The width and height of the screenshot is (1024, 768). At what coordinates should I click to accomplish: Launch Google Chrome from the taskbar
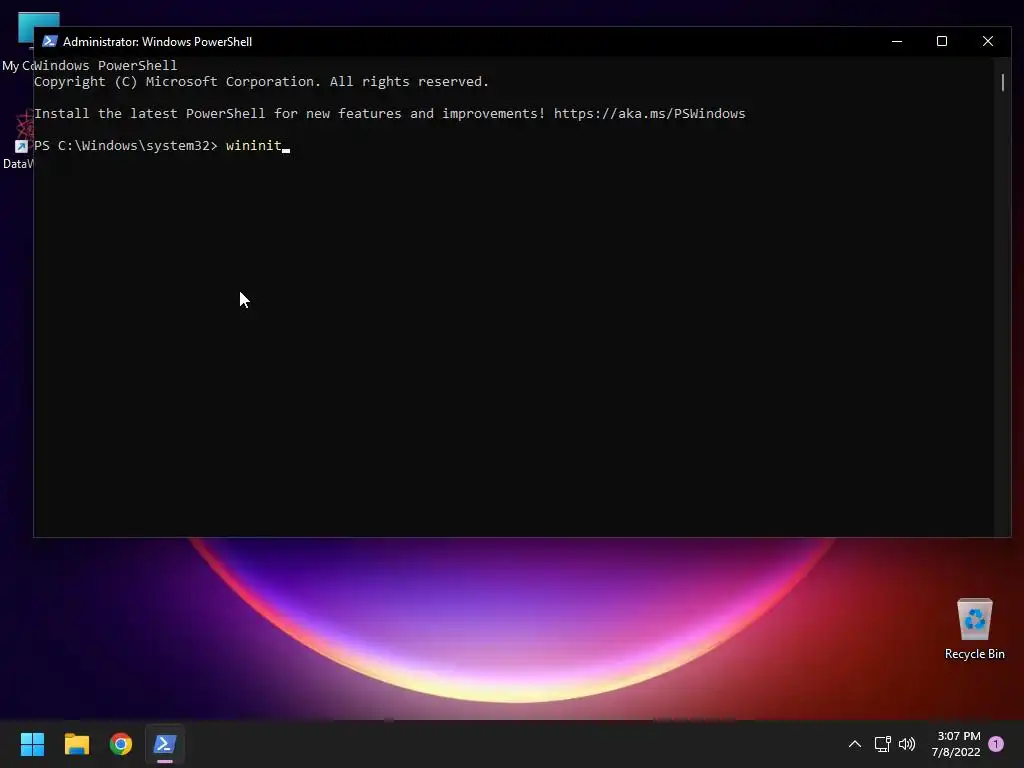pos(121,744)
